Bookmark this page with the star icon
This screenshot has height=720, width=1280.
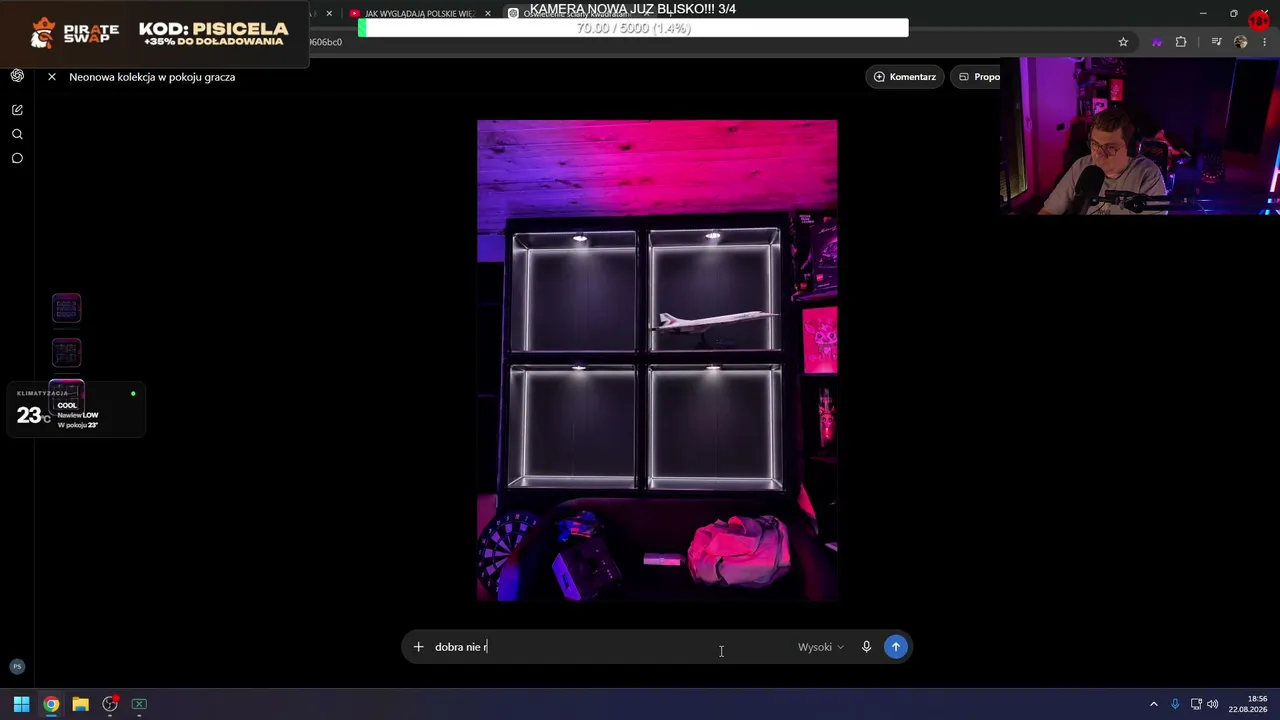(1123, 42)
